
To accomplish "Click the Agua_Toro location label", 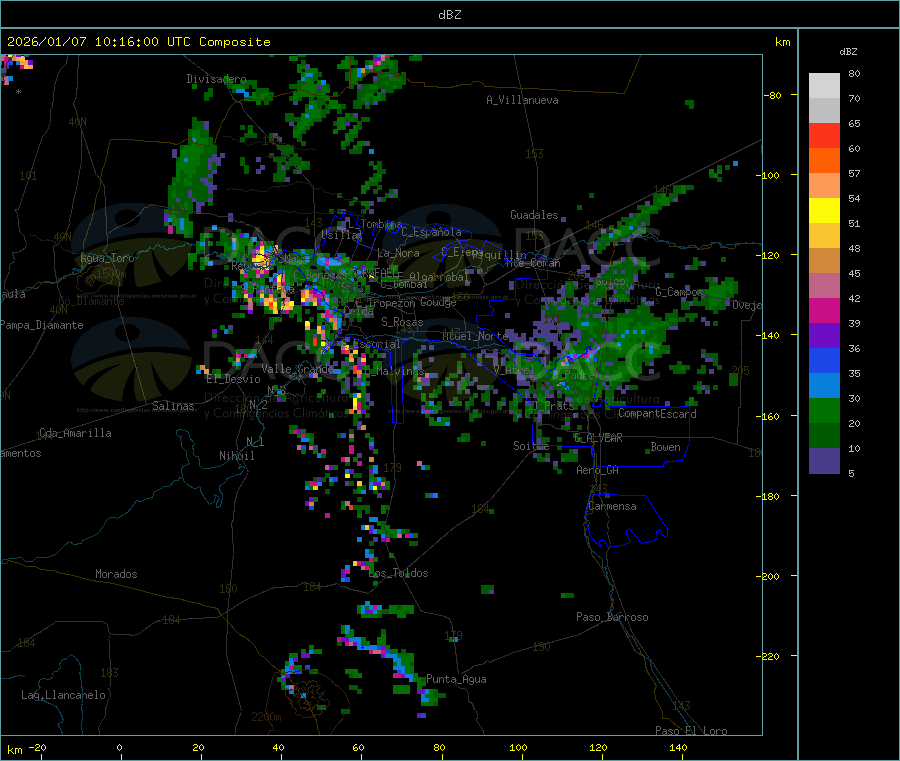I will tap(107, 258).
